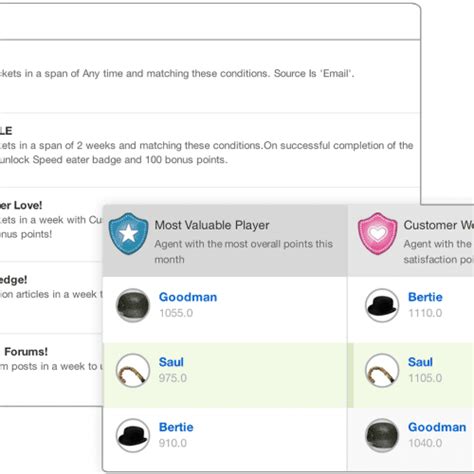Open Bertie's profile link with 910.0 points

tap(176, 427)
